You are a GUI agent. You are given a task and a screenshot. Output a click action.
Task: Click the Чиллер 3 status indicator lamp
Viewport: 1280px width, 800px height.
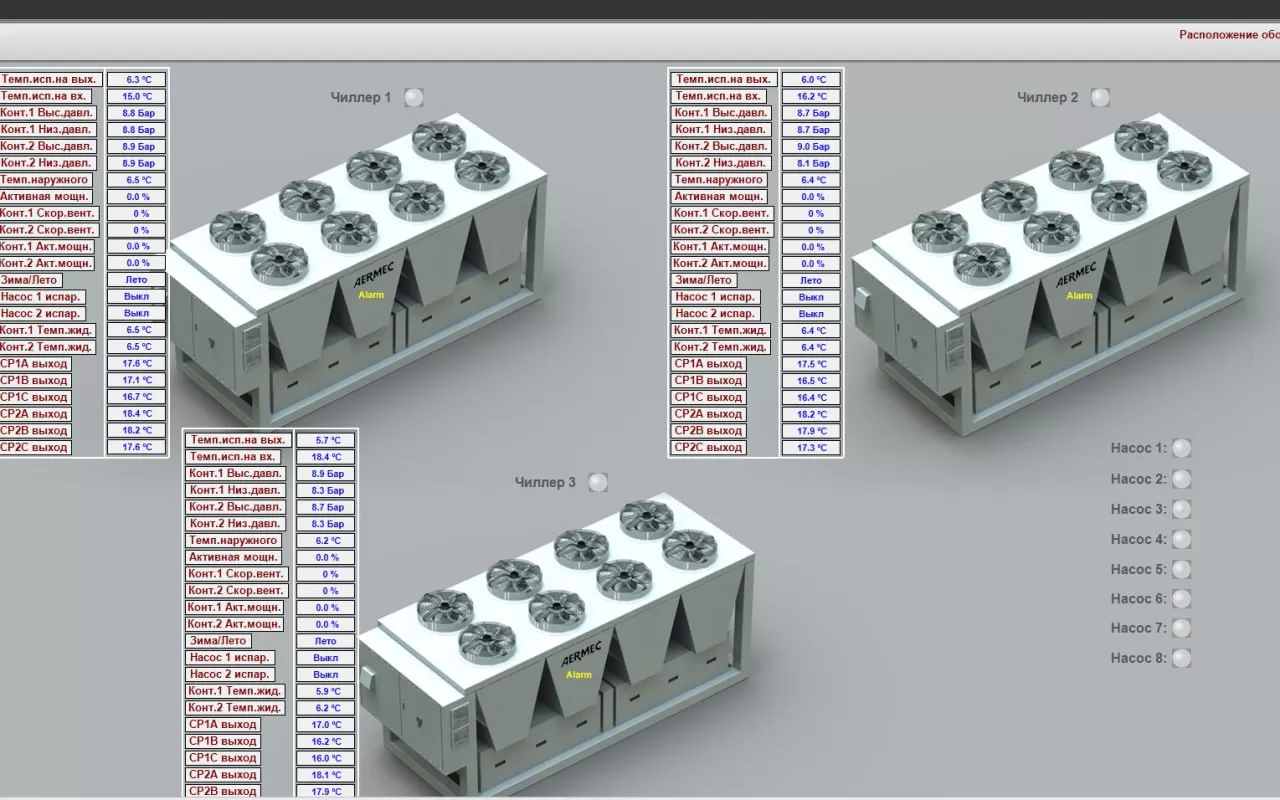598,482
